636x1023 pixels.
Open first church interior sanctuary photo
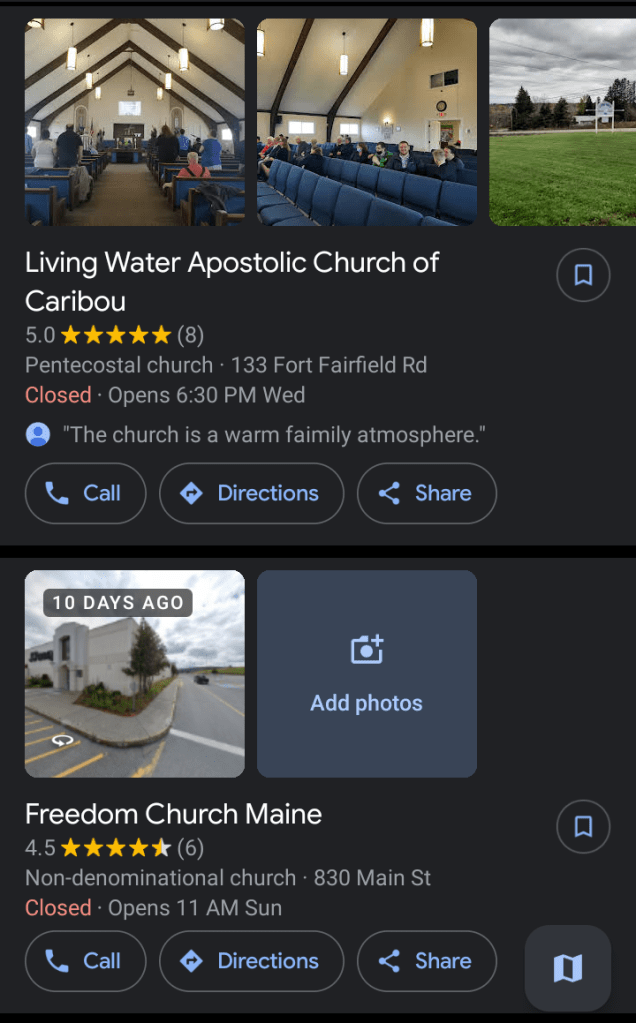pos(135,121)
